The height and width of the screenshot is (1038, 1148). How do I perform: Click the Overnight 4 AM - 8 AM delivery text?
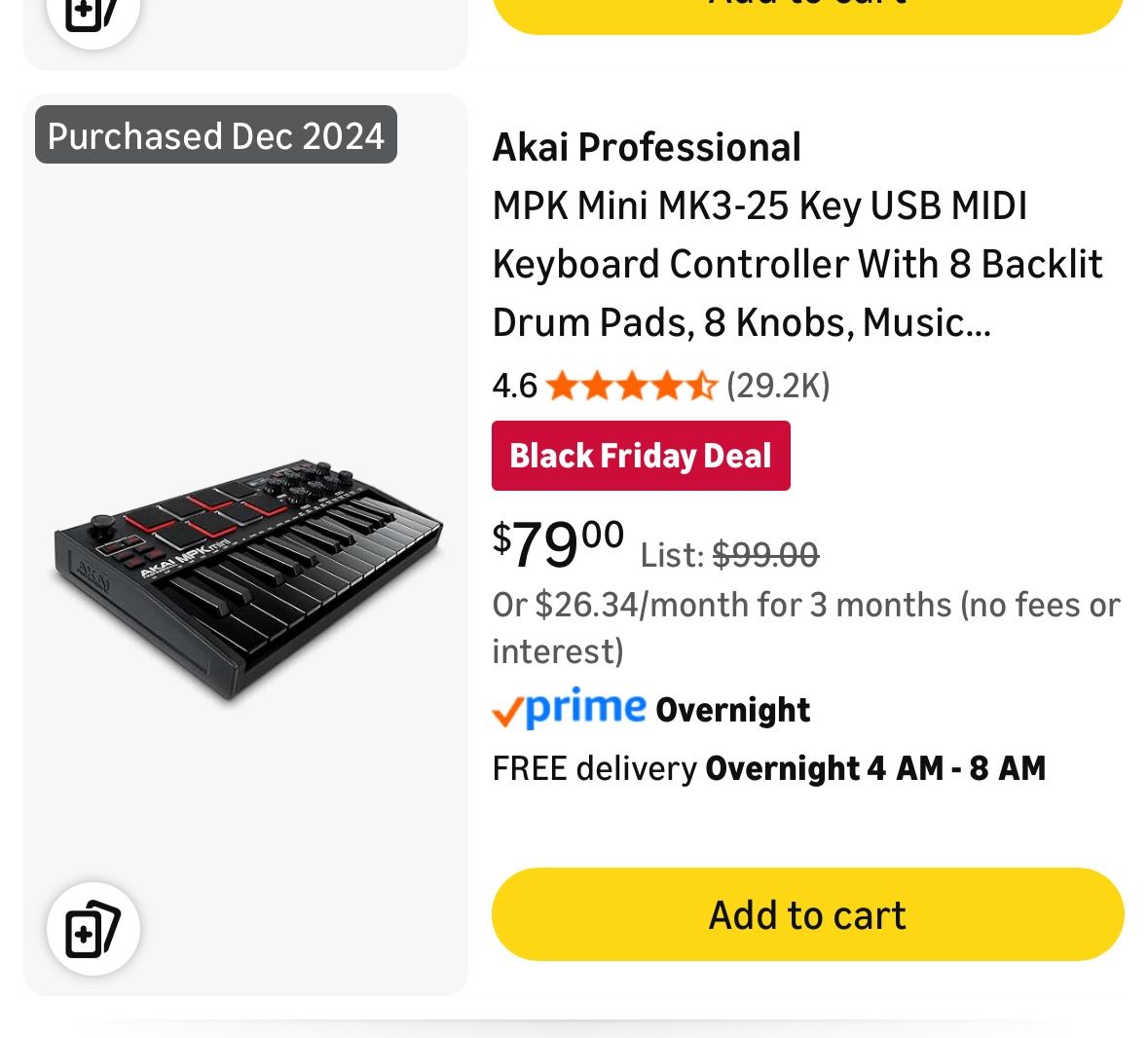[875, 768]
